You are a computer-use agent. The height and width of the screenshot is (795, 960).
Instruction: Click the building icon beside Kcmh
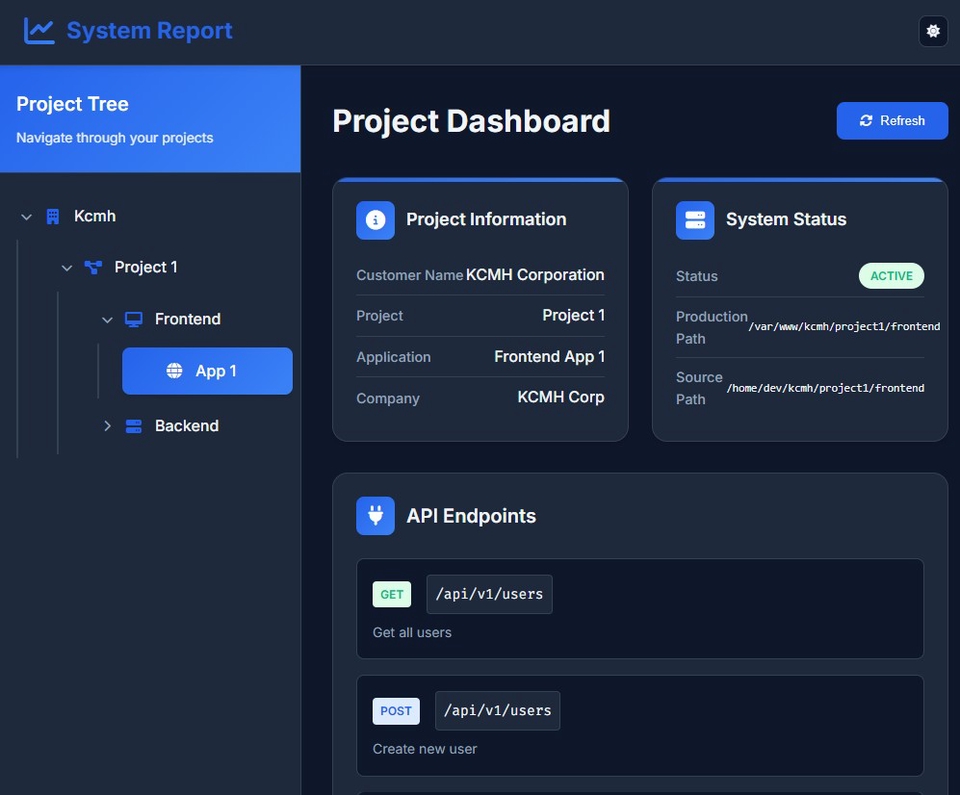pos(52,215)
